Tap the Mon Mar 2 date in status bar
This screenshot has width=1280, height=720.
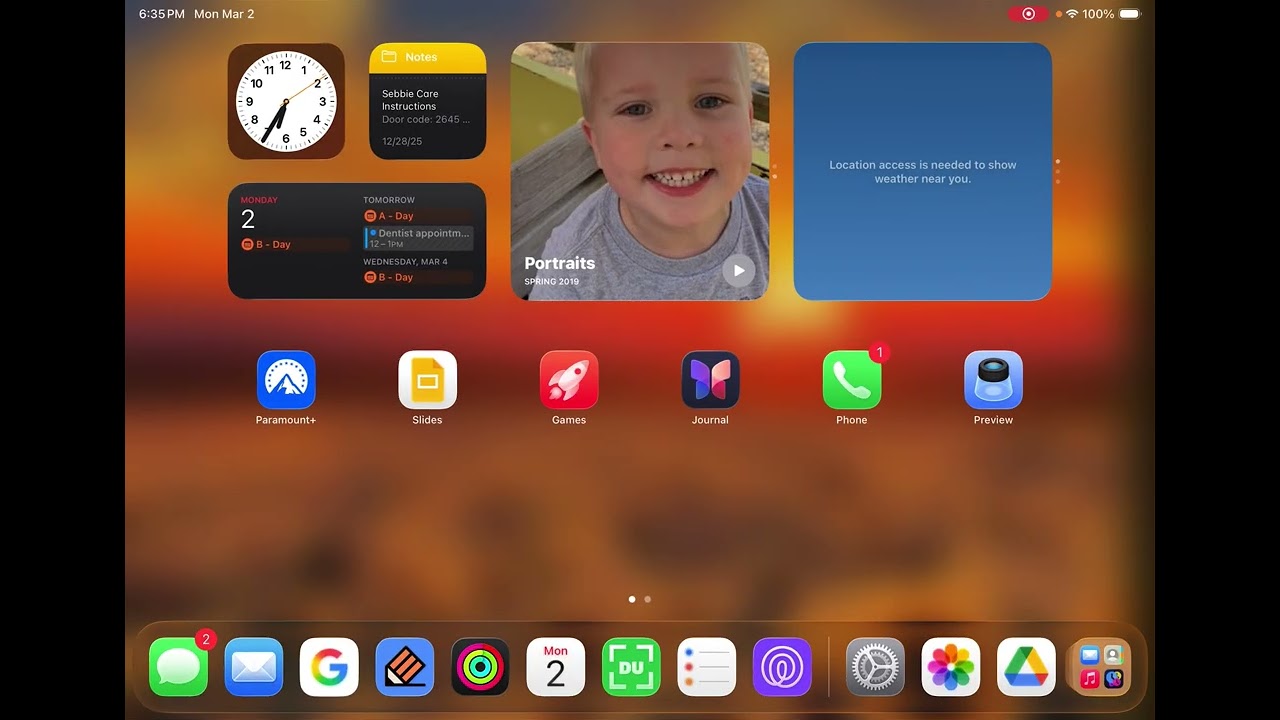click(x=224, y=14)
